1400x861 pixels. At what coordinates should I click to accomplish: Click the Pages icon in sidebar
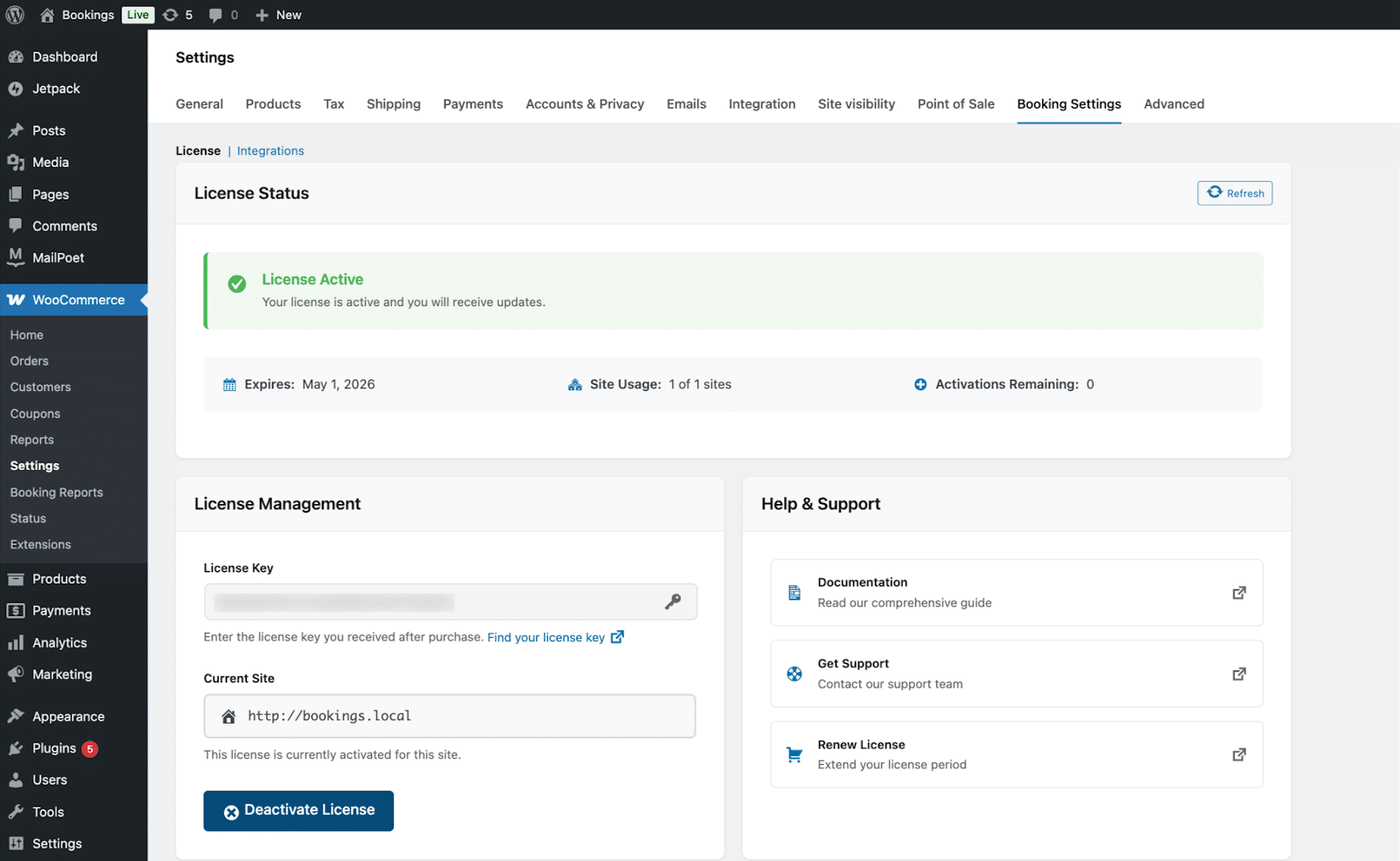16,194
